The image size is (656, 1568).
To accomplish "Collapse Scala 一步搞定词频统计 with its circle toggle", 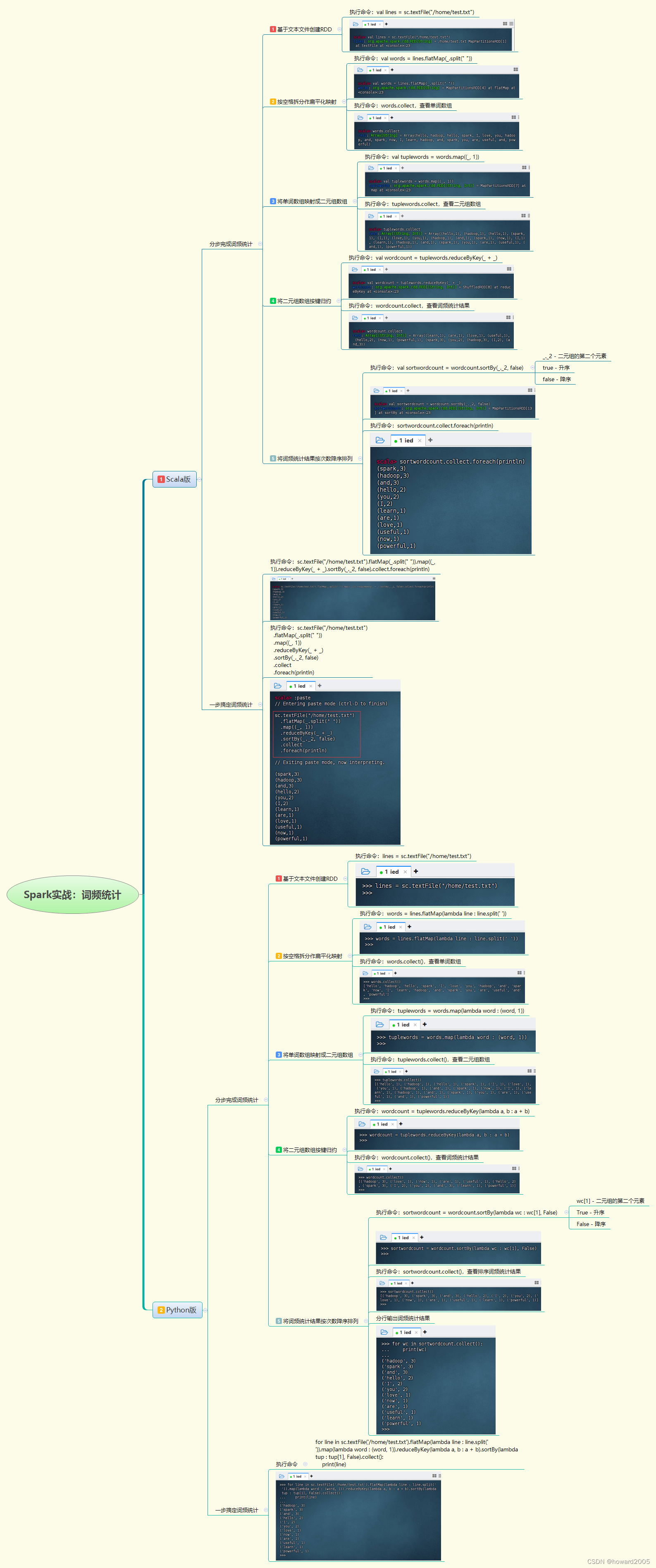I will click(x=260, y=705).
